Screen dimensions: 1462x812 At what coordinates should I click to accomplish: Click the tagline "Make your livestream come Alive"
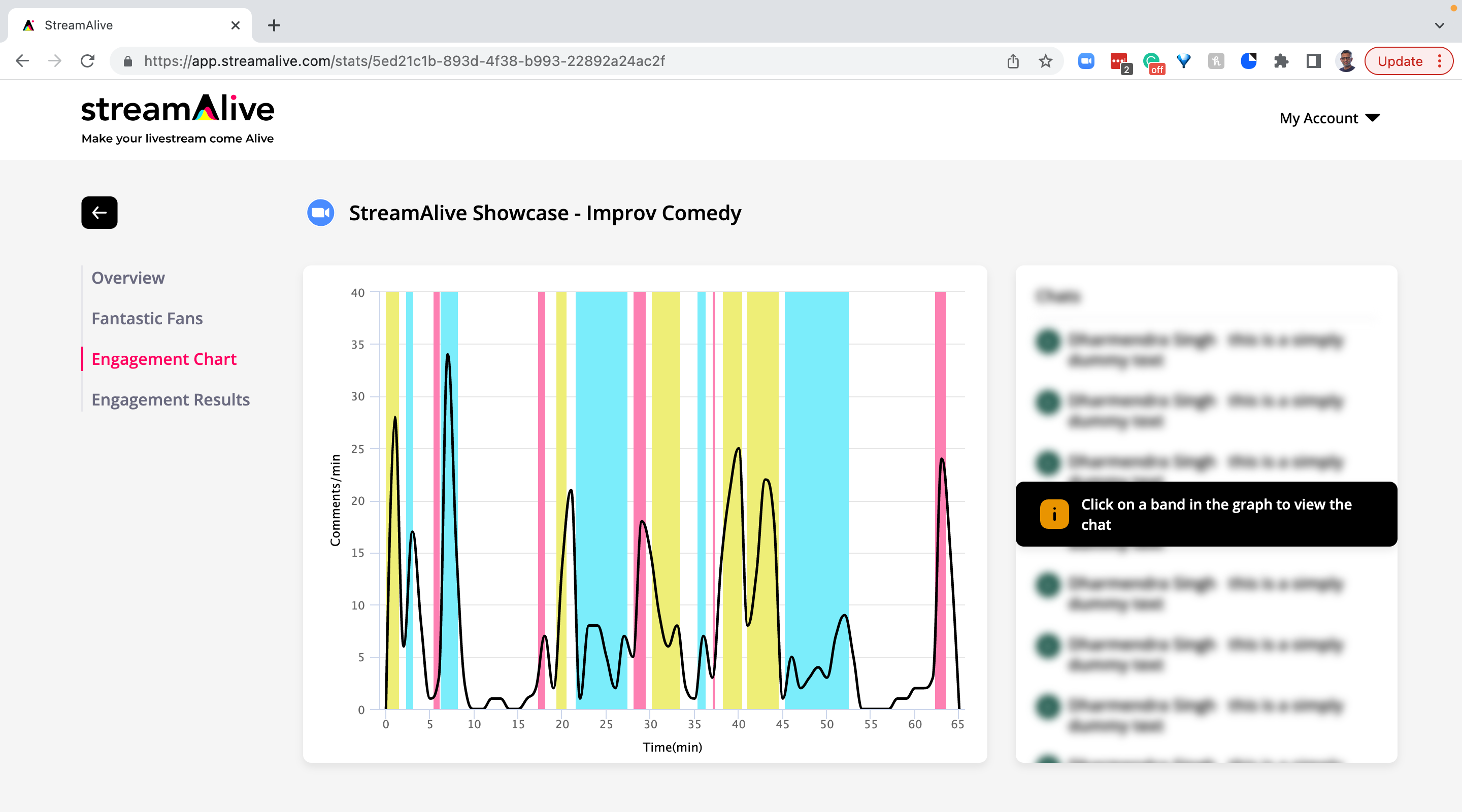pyautogui.click(x=178, y=139)
